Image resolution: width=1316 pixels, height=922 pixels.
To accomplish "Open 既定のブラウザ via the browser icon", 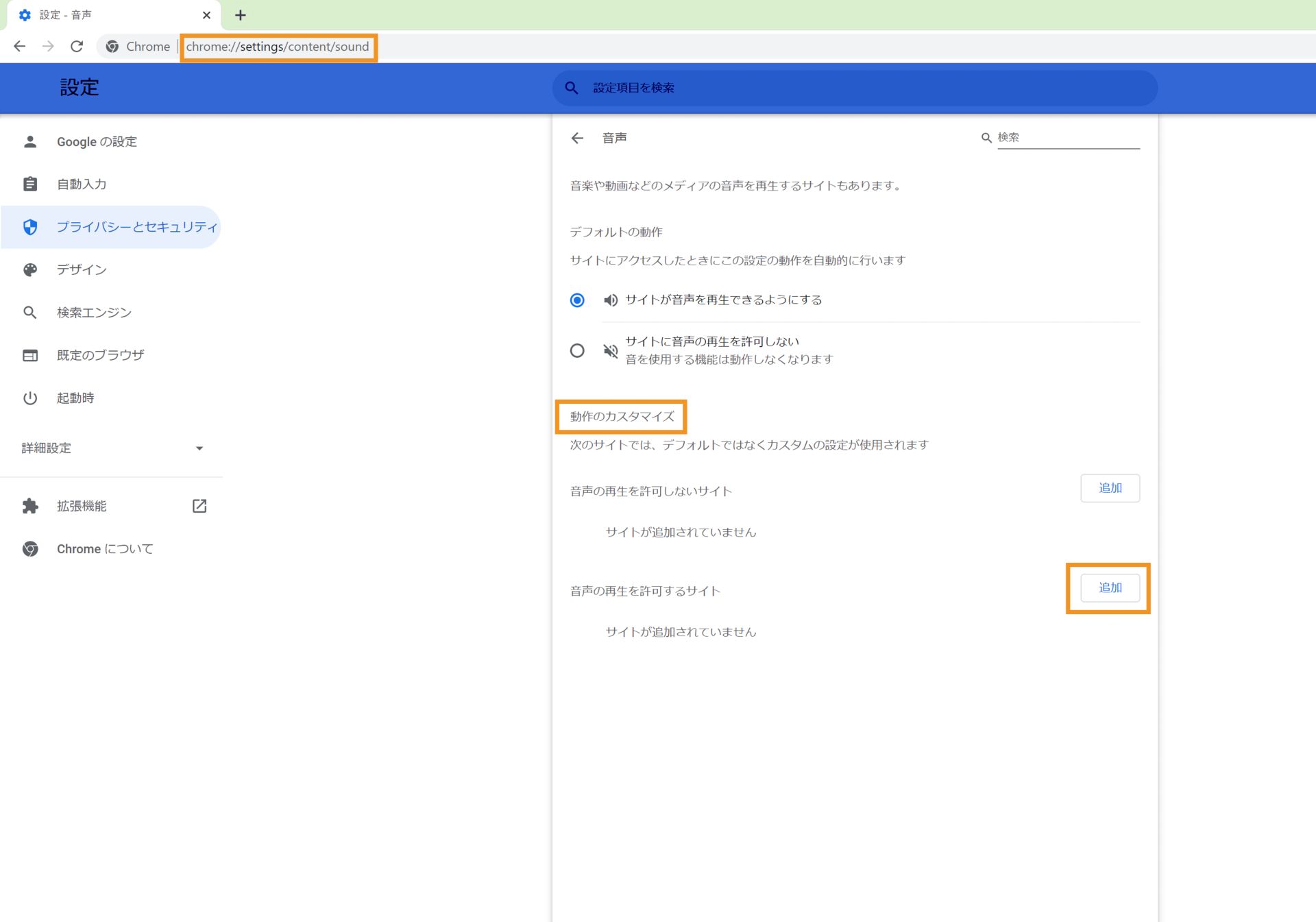I will pos(30,354).
